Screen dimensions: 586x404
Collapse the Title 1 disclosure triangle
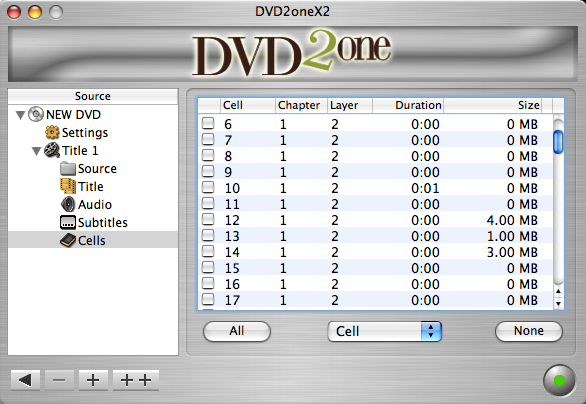[36, 151]
